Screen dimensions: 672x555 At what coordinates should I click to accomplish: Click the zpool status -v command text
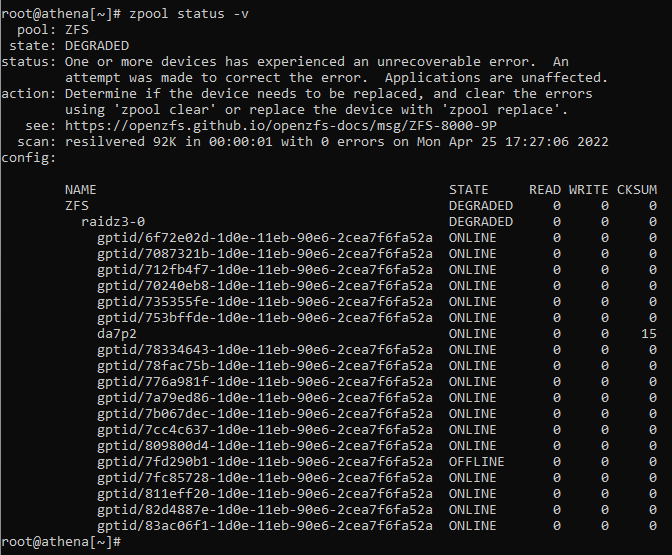point(189,14)
